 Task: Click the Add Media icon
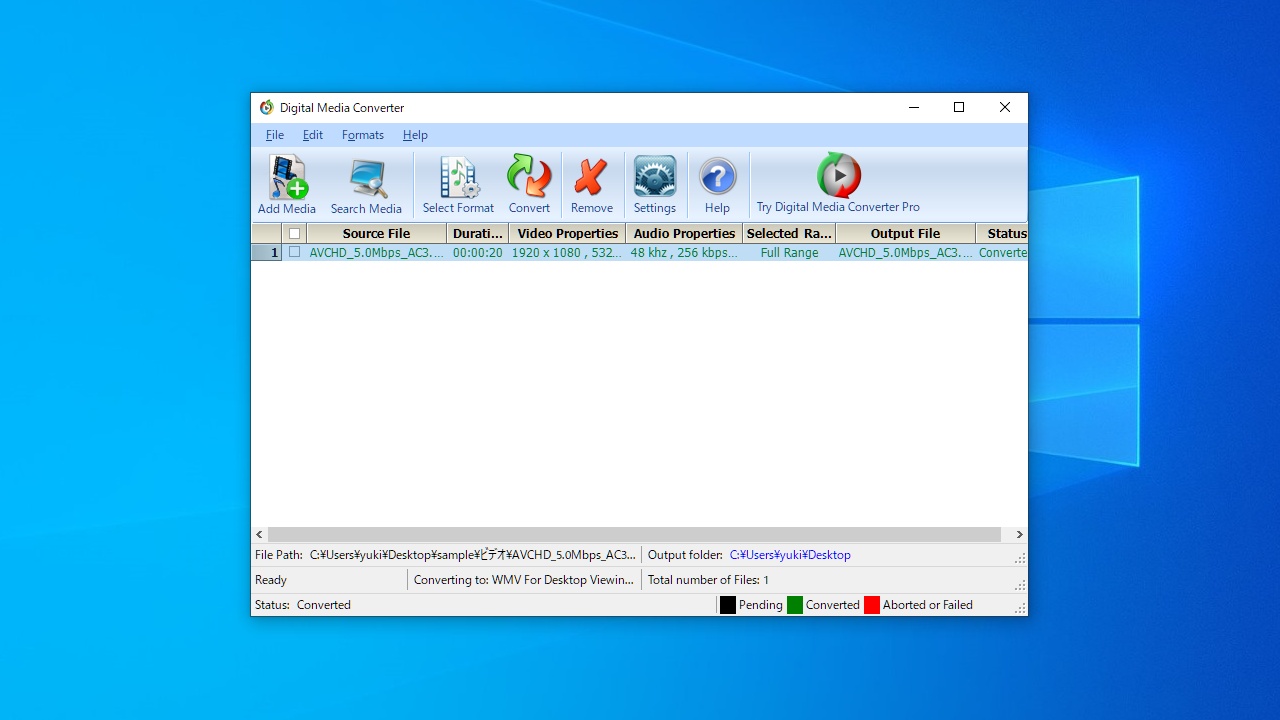287,185
